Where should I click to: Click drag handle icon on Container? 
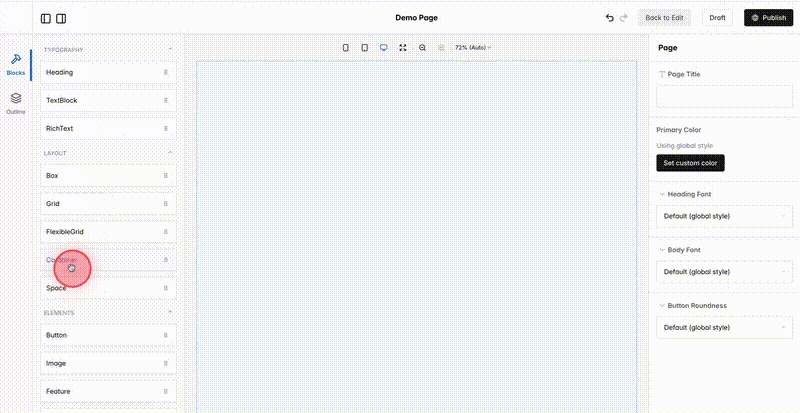[x=165, y=260]
